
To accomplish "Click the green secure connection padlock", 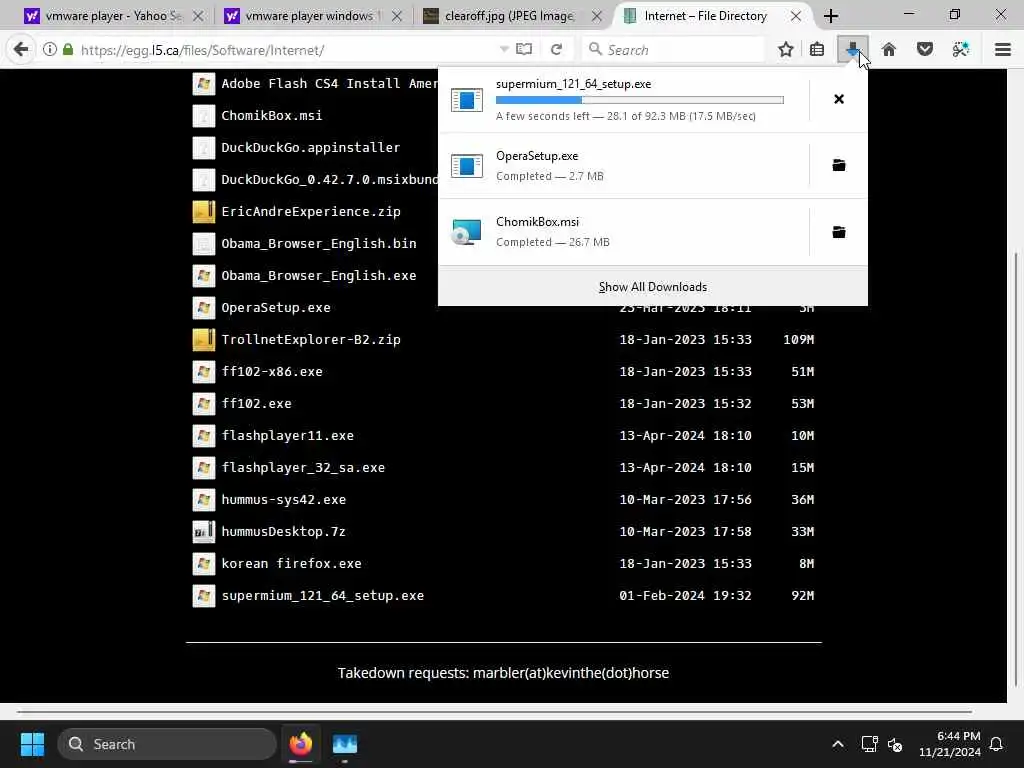I will point(68,50).
